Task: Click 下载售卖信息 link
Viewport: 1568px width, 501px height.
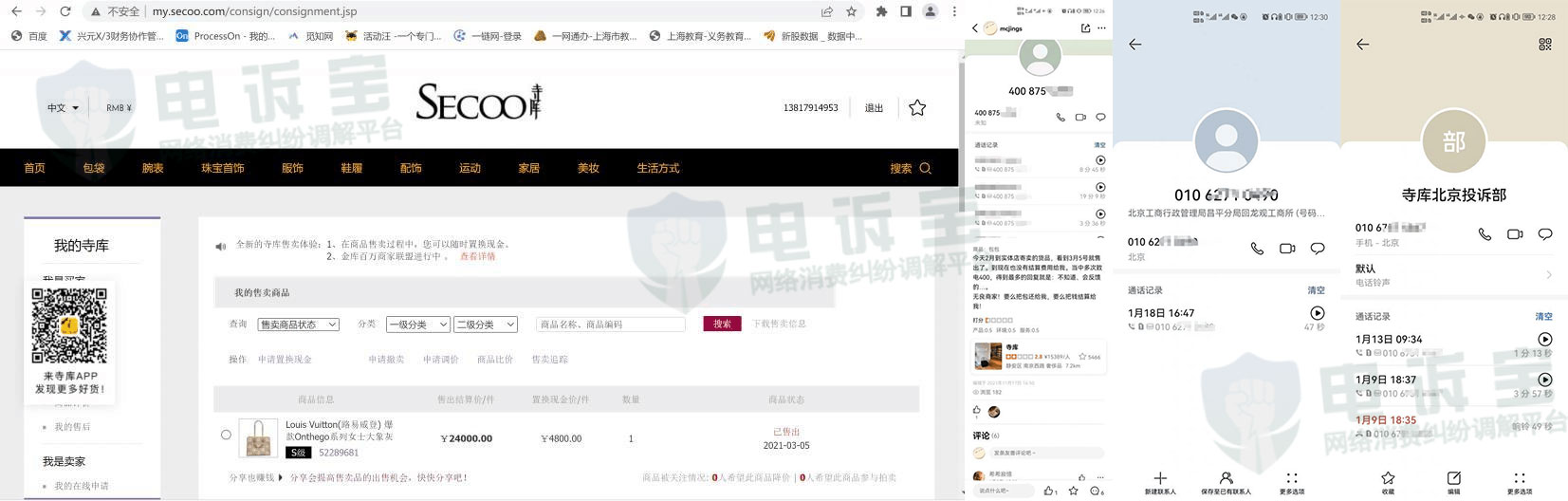Action: pos(779,324)
